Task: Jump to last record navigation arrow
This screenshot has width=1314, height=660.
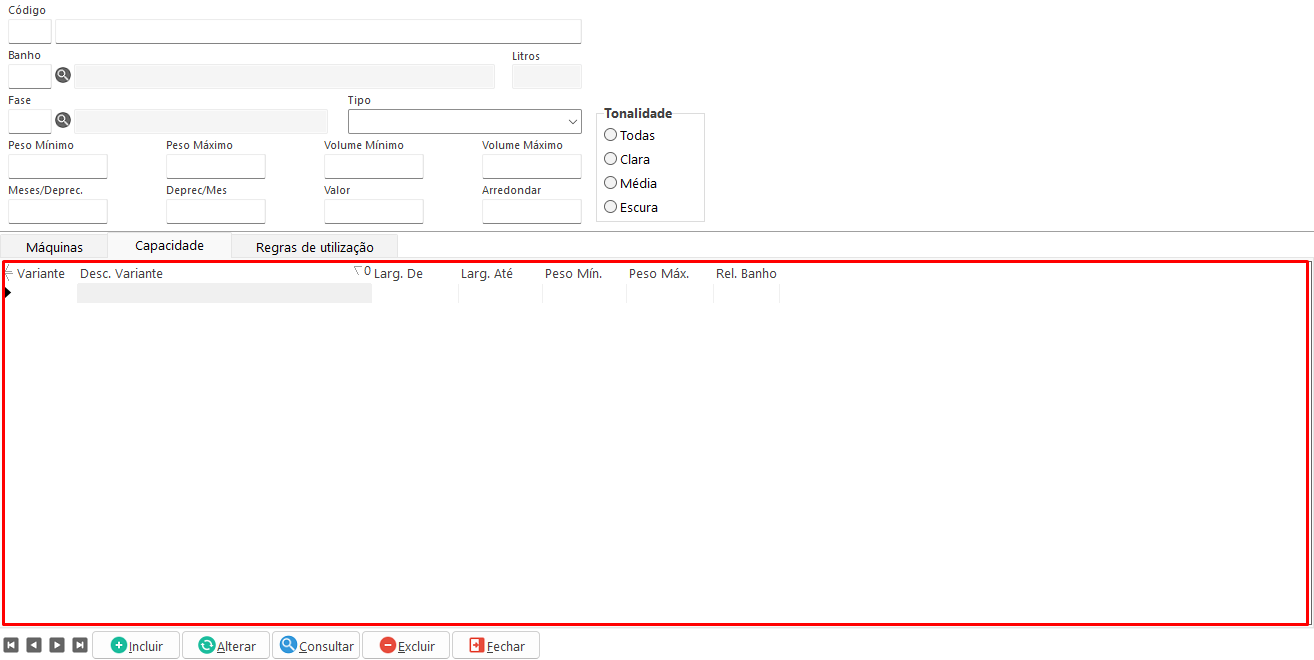Action: (x=80, y=646)
